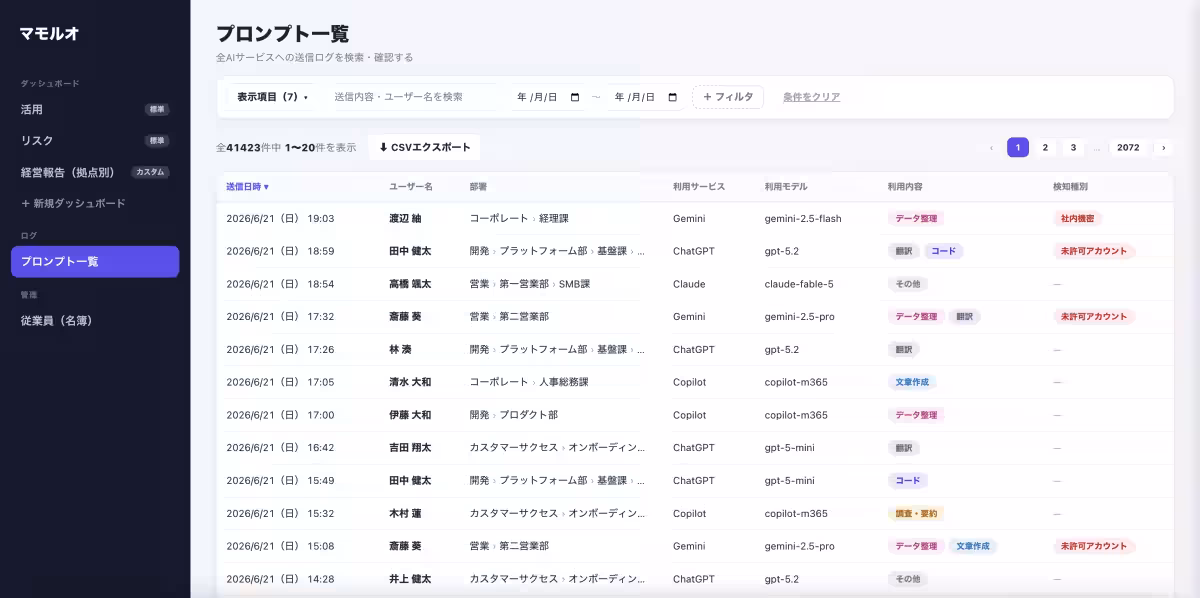Click the 開発 › プロダクト部 department cell
This screenshot has height=598, width=1200.
point(514,415)
